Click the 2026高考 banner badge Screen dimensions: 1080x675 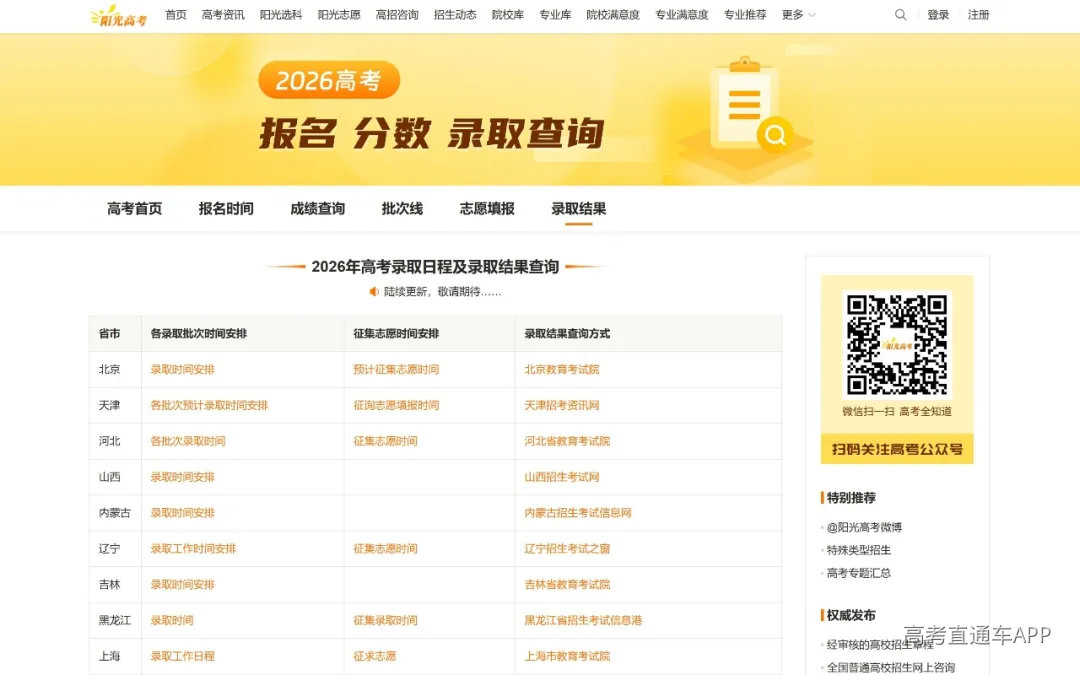(329, 80)
